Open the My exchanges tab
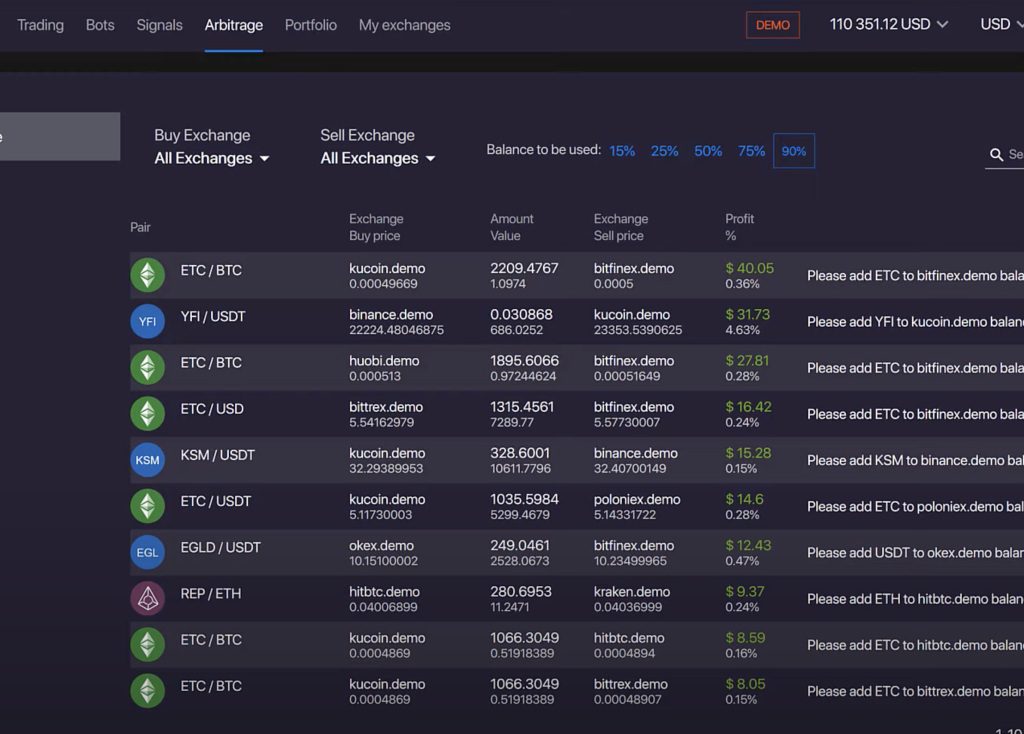Screen dimensions: 1024x734 point(404,25)
